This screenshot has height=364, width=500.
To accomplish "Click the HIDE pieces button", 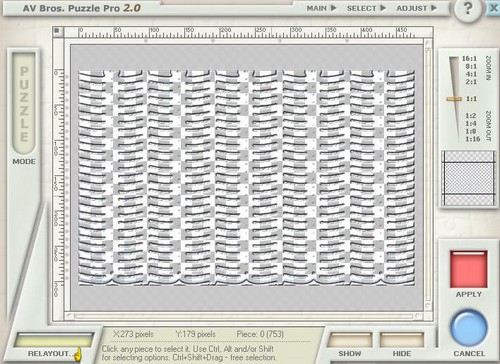I will [x=402, y=340].
